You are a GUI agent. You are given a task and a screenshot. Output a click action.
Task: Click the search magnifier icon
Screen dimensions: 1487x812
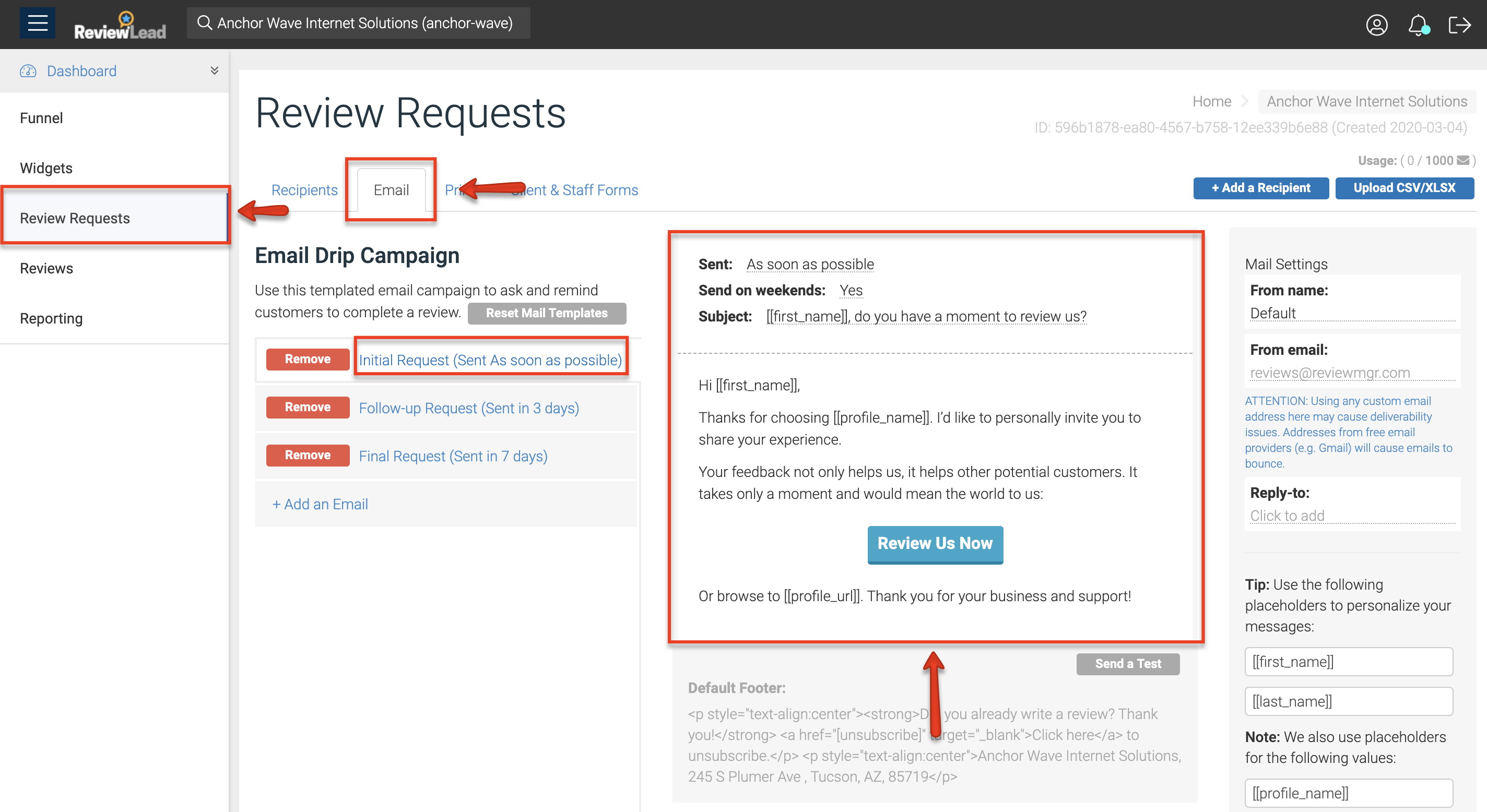coord(204,23)
